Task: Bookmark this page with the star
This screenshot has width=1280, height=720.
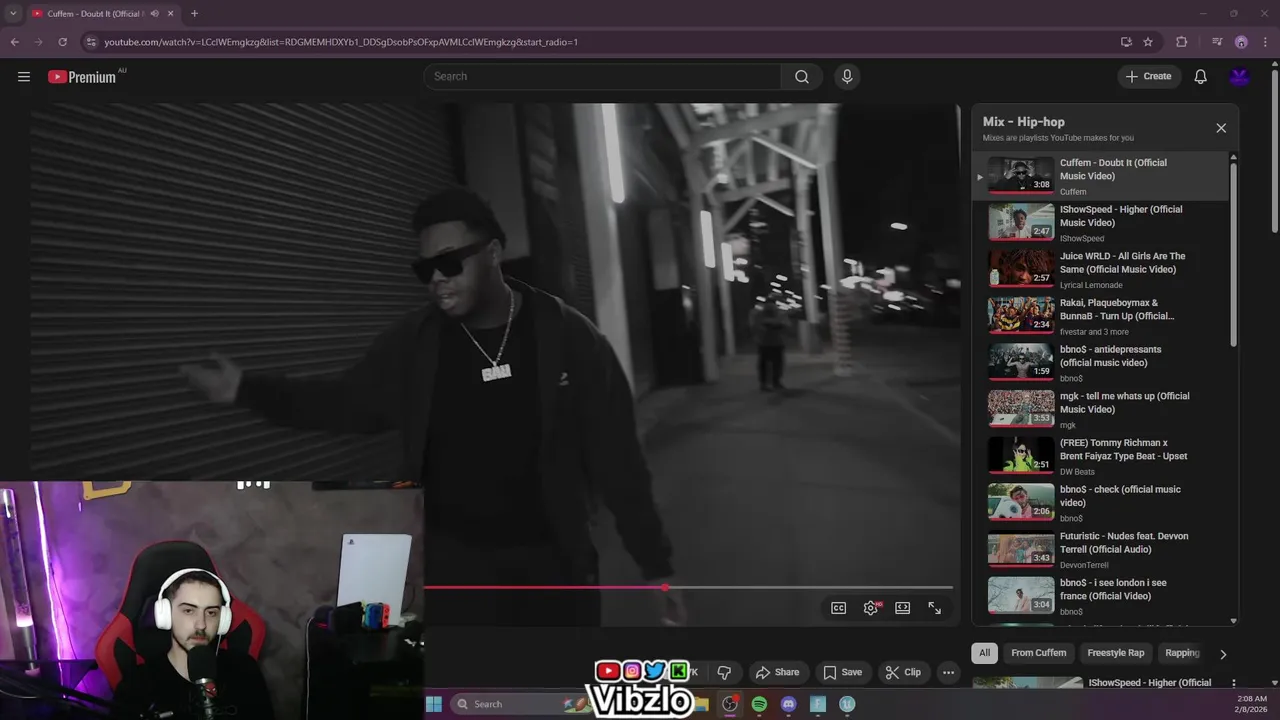Action: [1148, 42]
